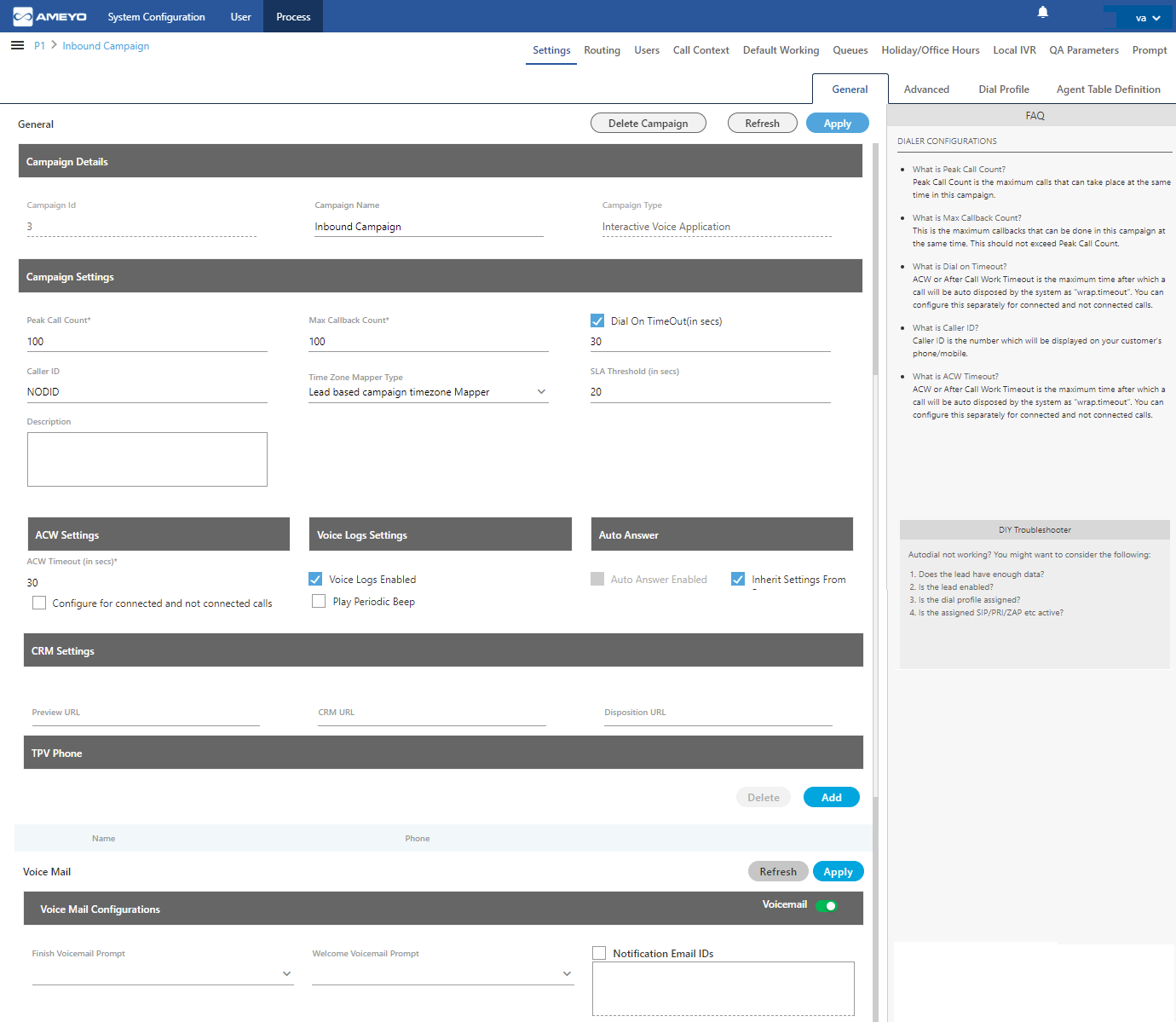Open Holiday/Office Hours tab
Viewport: 1176px width, 1022px height.
click(x=931, y=50)
